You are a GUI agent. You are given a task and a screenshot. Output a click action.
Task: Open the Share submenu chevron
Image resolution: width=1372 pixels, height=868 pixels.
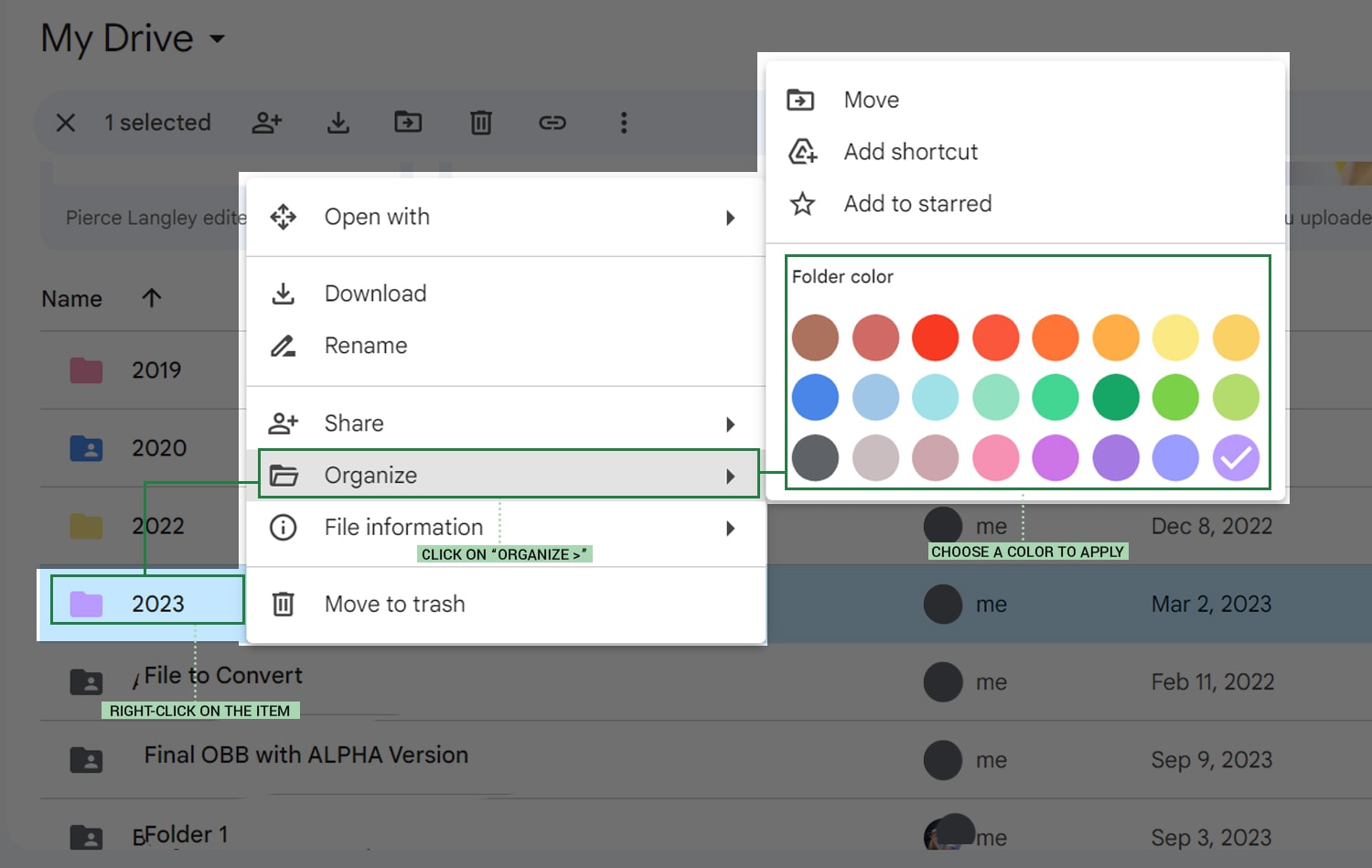pos(730,423)
